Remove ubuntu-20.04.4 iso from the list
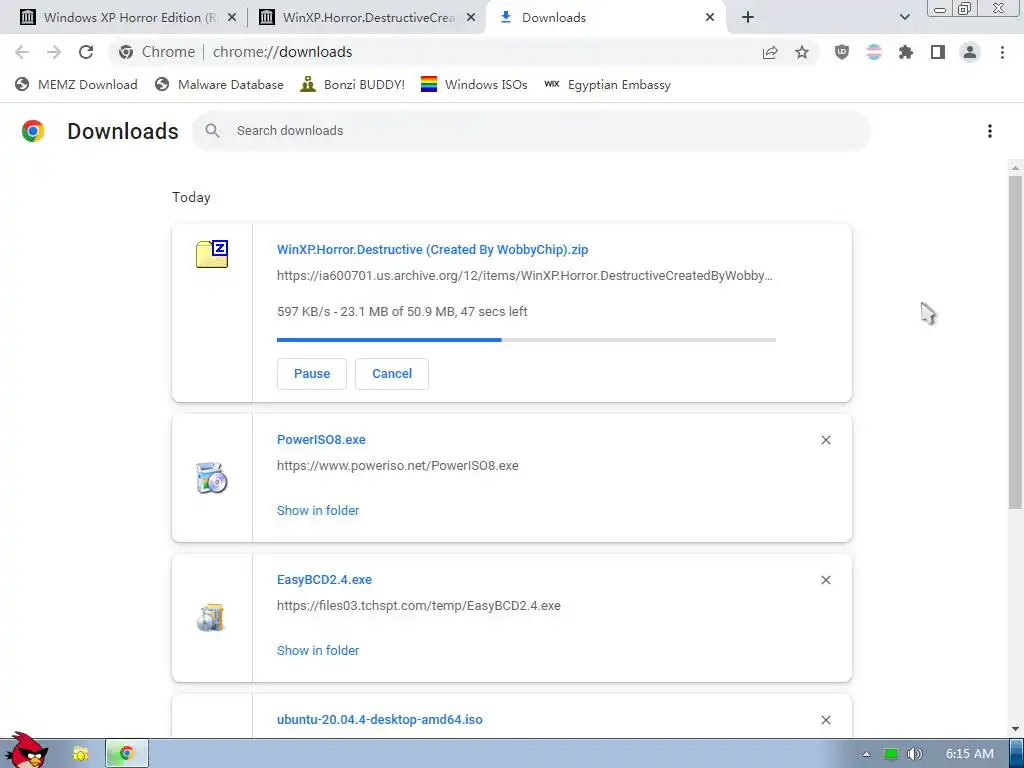The height and width of the screenshot is (768, 1024). [x=826, y=720]
